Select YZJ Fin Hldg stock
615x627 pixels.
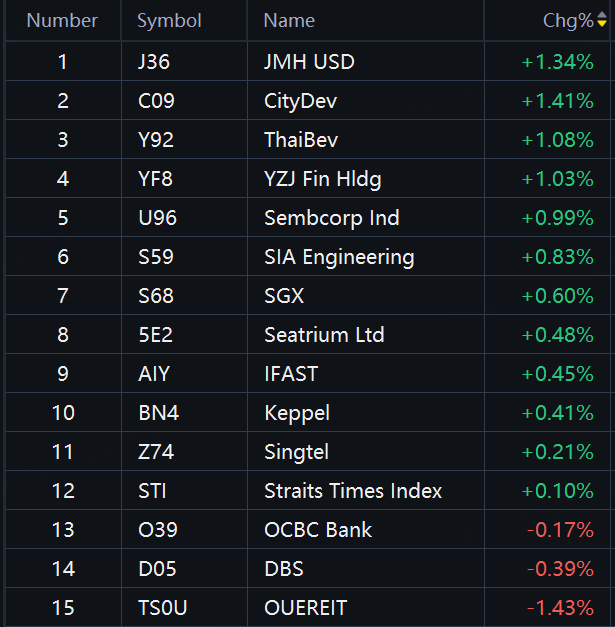[322, 179]
